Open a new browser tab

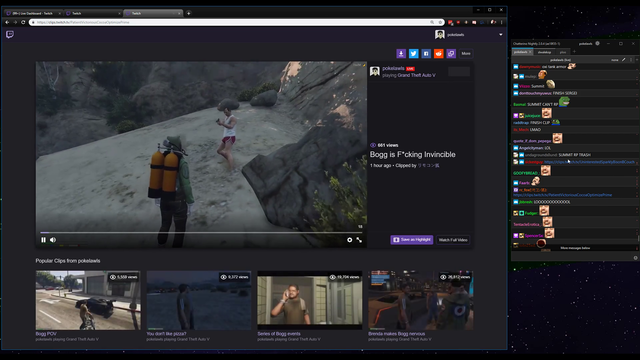coord(189,13)
